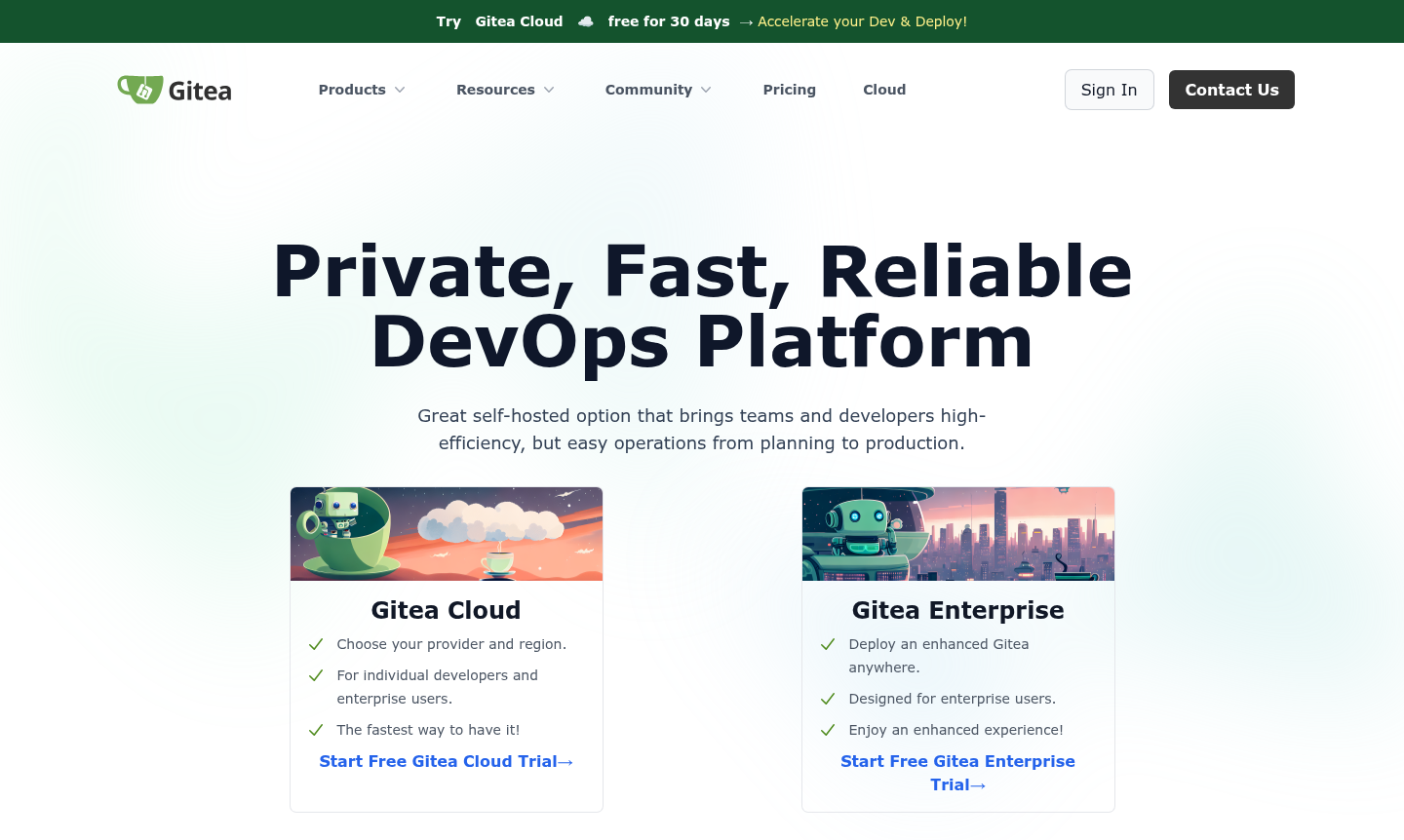Click the Sign In button
Image resolution: width=1404 pixels, height=840 pixels.
click(x=1109, y=89)
